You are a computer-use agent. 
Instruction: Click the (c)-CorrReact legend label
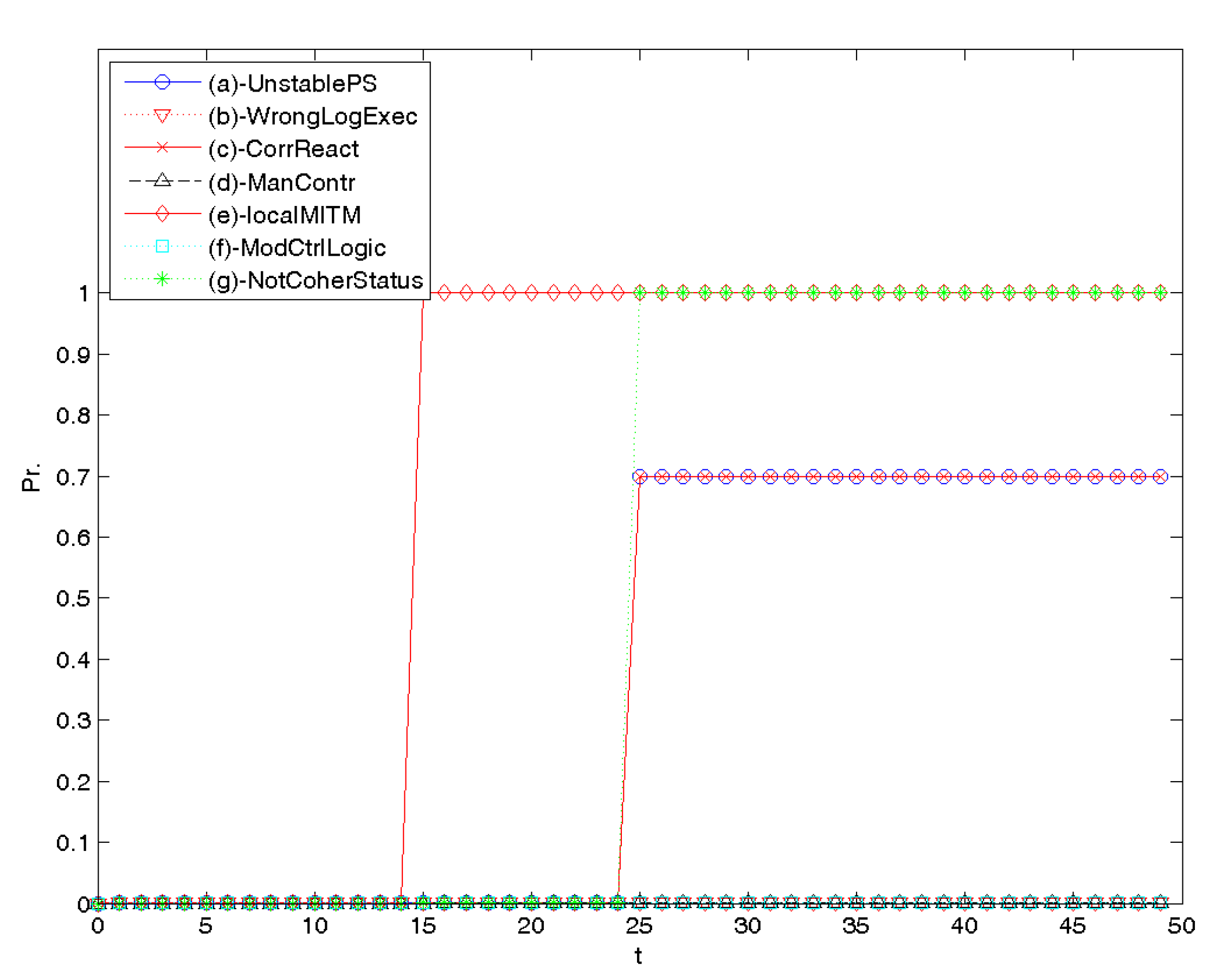(x=284, y=149)
